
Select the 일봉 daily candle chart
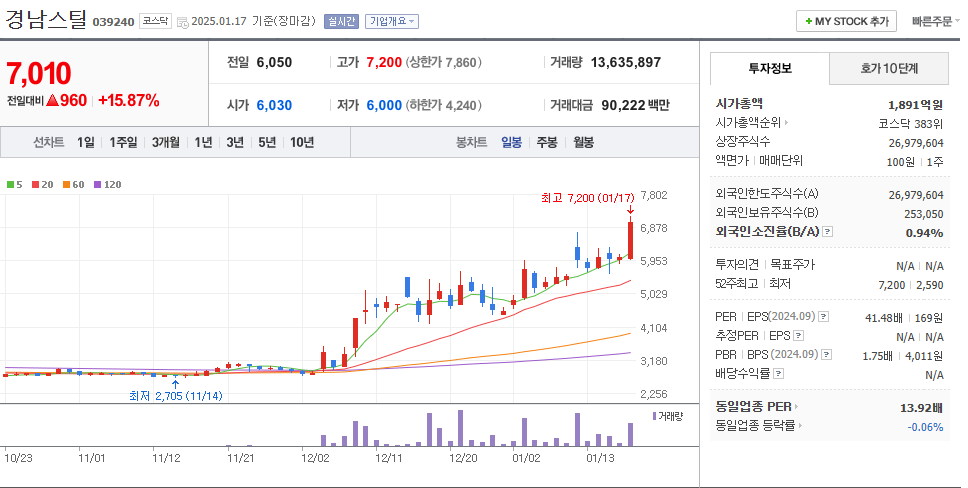pos(511,142)
